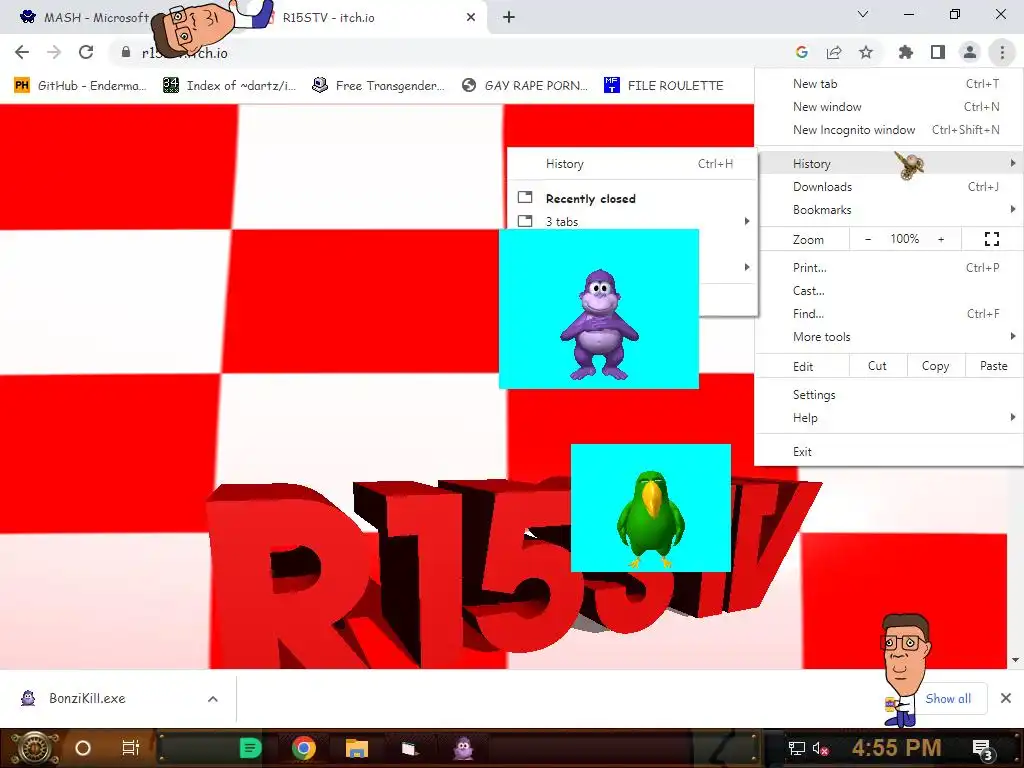Open the FILE ROULETTE bookmark
1024x768 pixels.
(664, 86)
